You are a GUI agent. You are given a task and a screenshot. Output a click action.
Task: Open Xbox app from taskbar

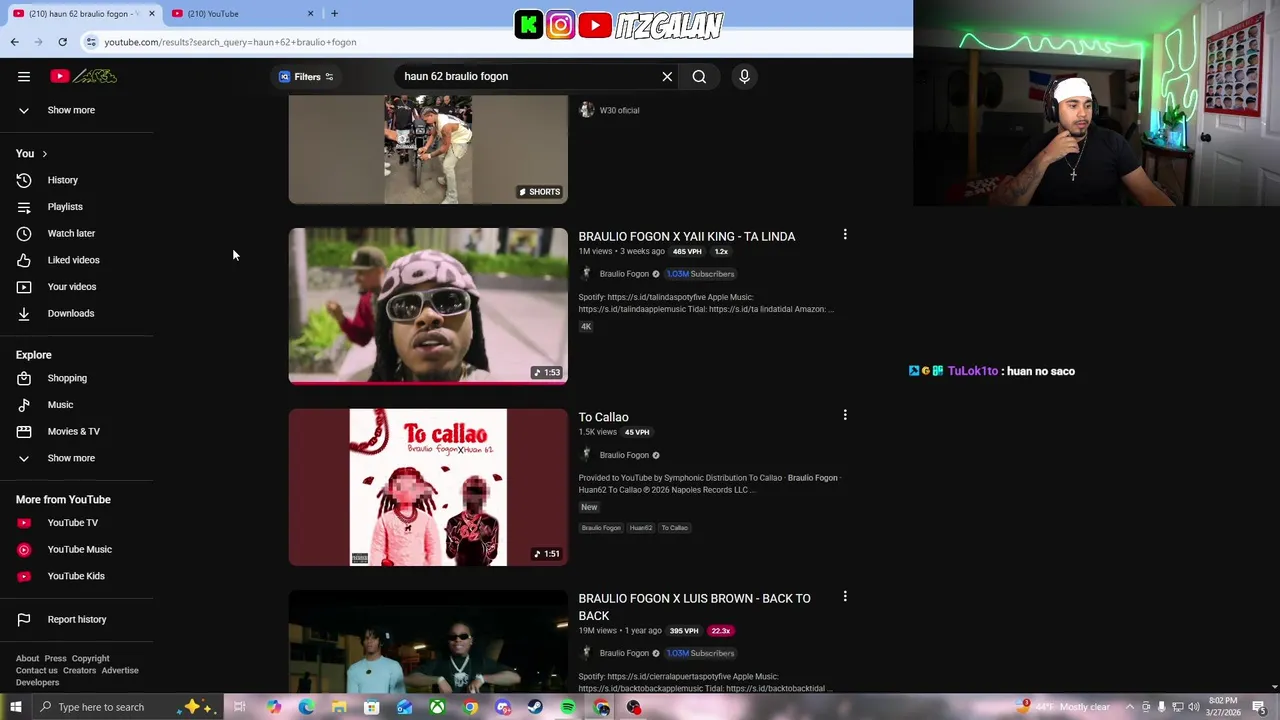point(437,707)
